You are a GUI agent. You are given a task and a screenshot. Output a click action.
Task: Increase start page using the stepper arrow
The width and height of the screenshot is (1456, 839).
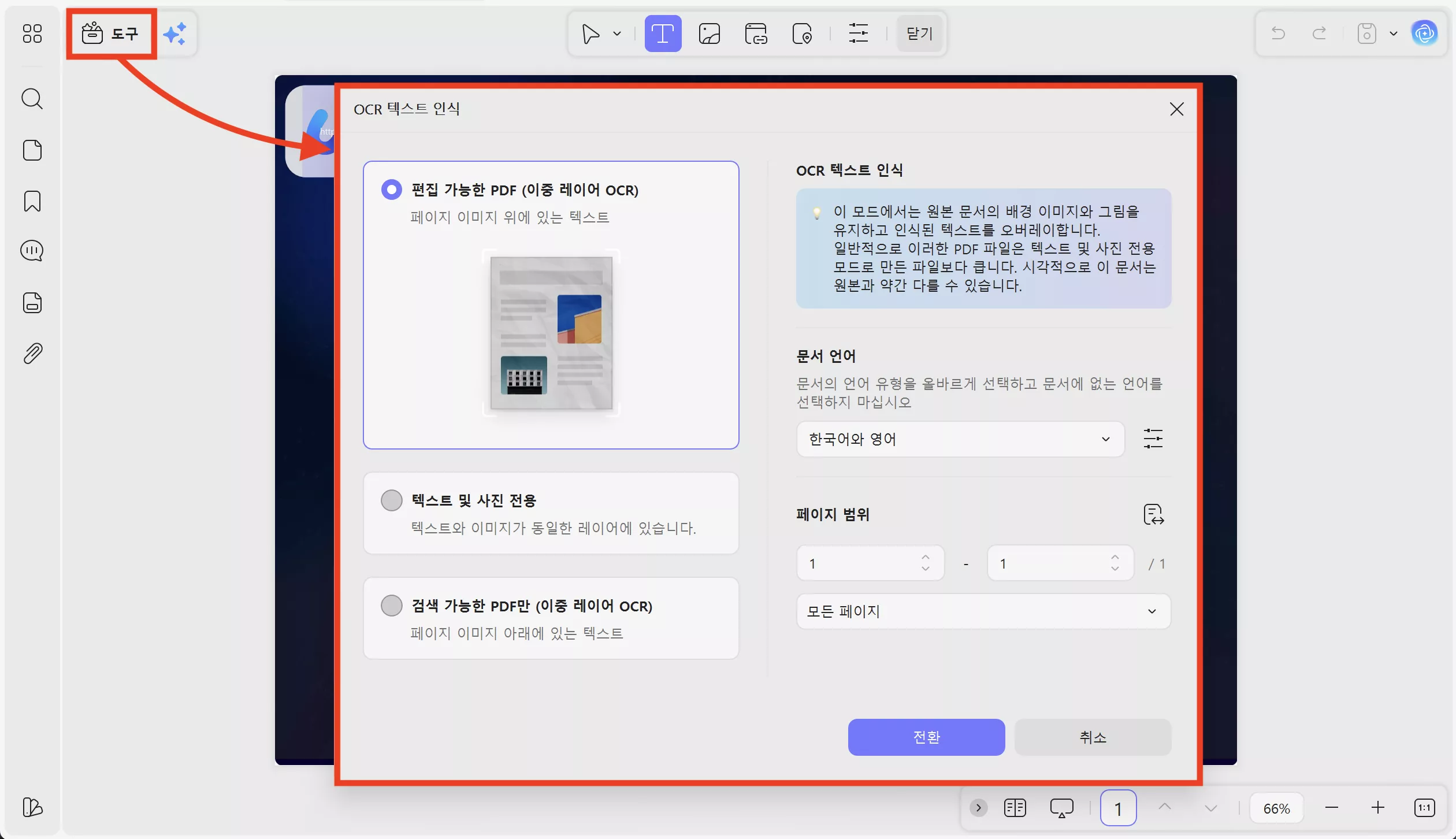924,556
